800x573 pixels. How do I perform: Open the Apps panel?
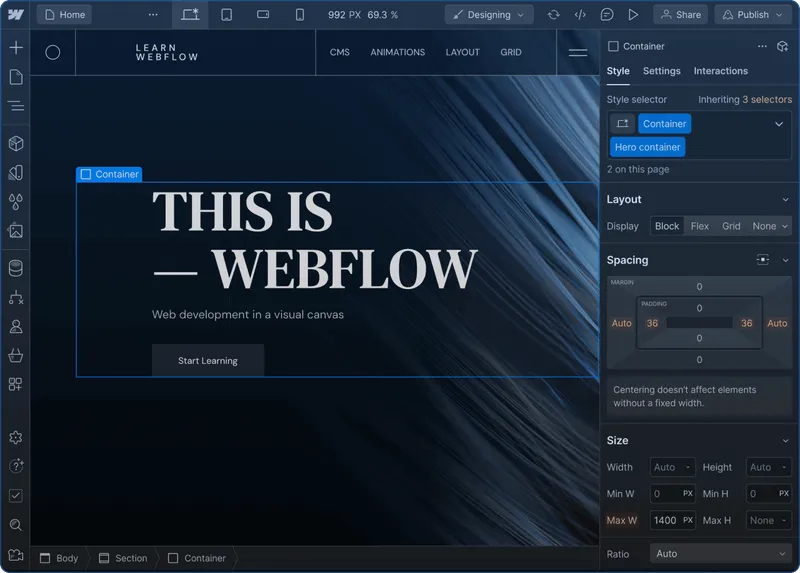point(16,384)
